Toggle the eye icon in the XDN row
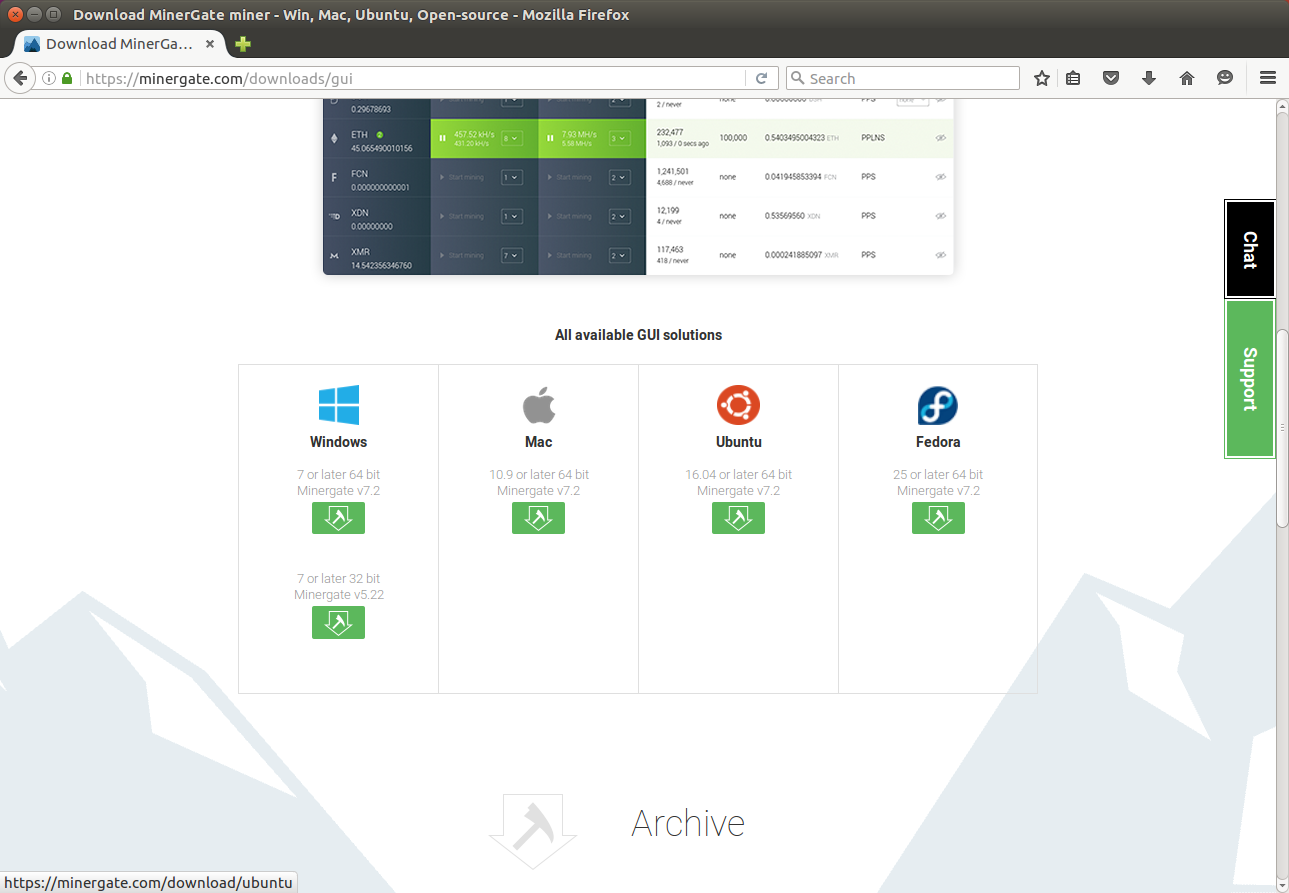The height and width of the screenshot is (893, 1289). coord(940,216)
